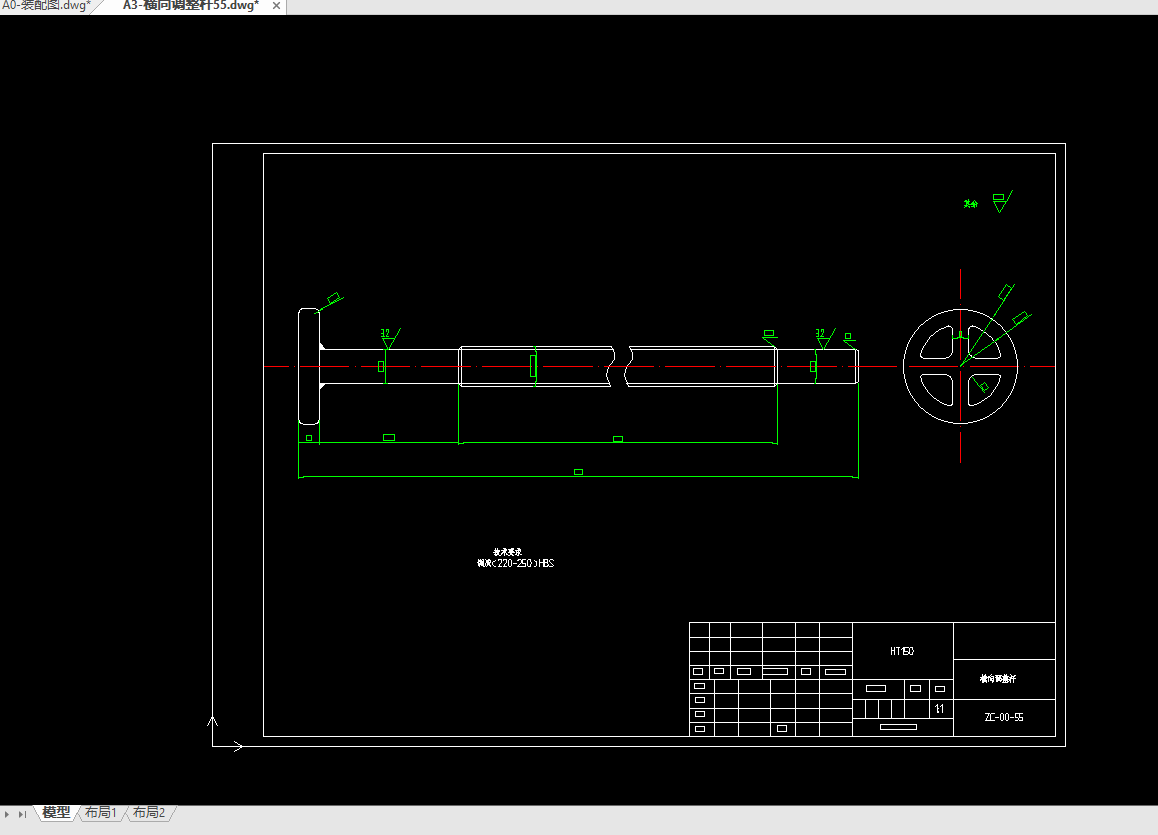Click the next layout tab arrow
Viewport: 1158px width, 835px height.
tap(7, 814)
